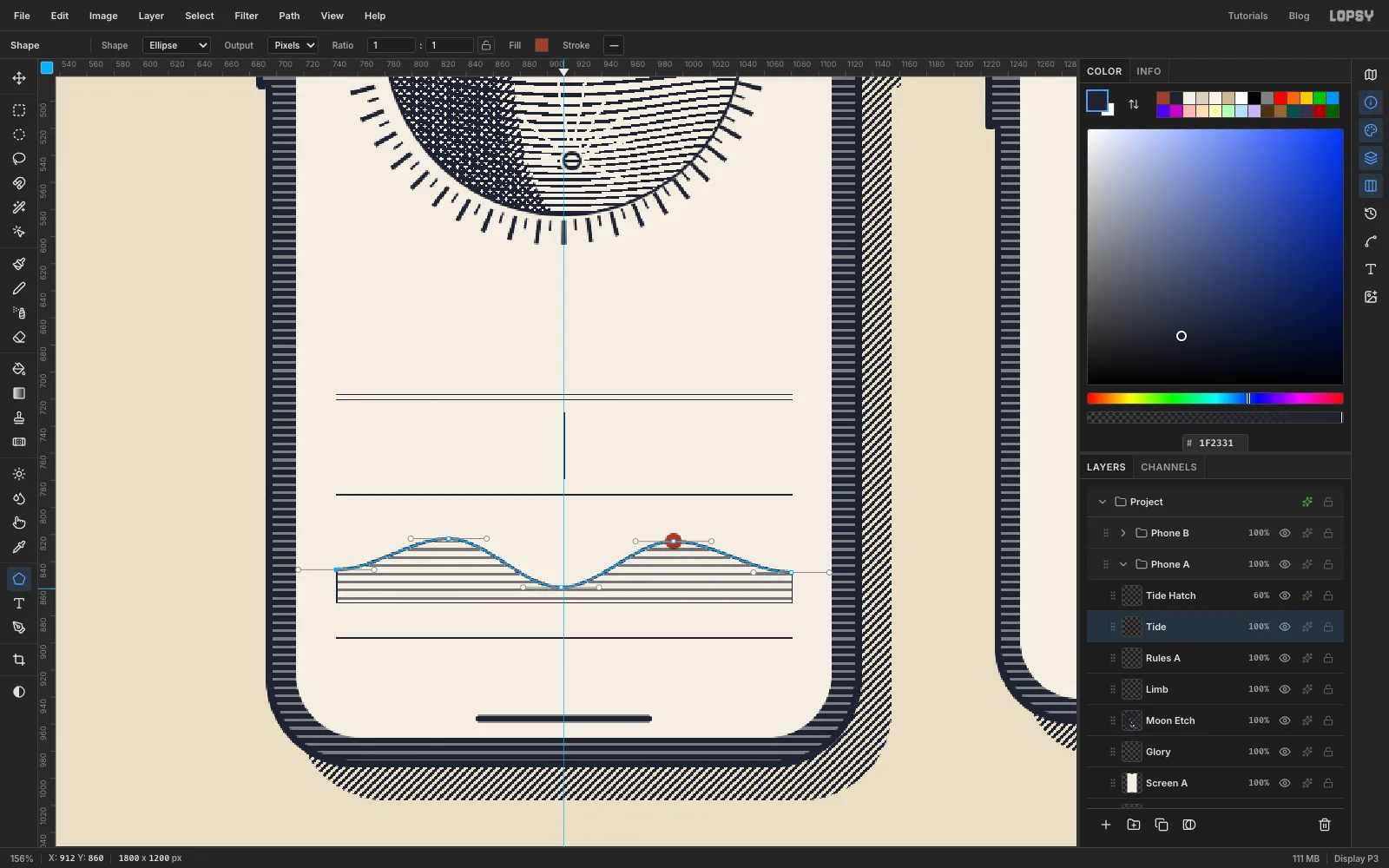This screenshot has height=868, width=1389.
Task: Open the Path menu
Action: click(289, 16)
